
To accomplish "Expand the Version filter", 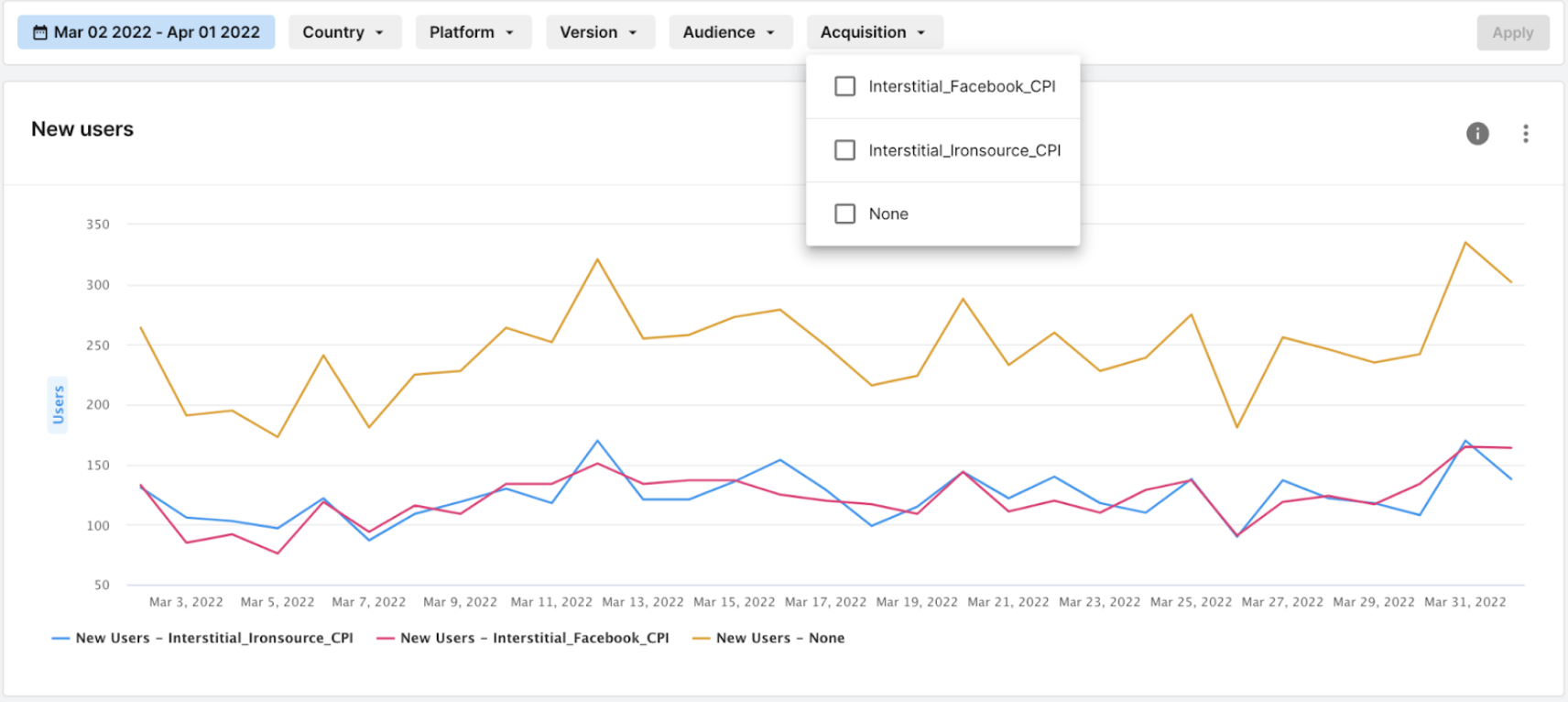I will point(600,33).
